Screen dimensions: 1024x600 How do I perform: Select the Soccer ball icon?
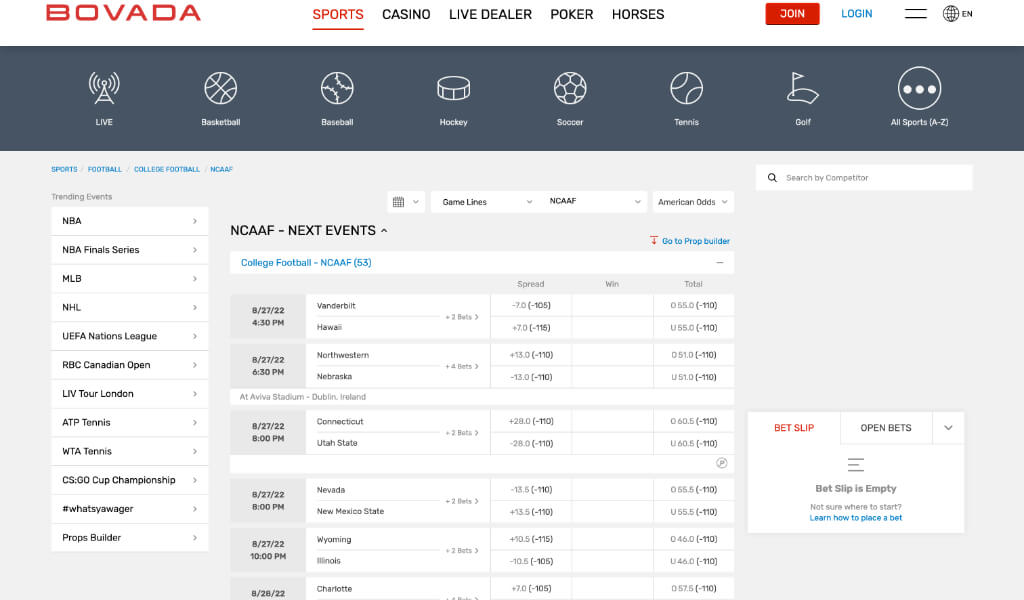(x=570, y=88)
